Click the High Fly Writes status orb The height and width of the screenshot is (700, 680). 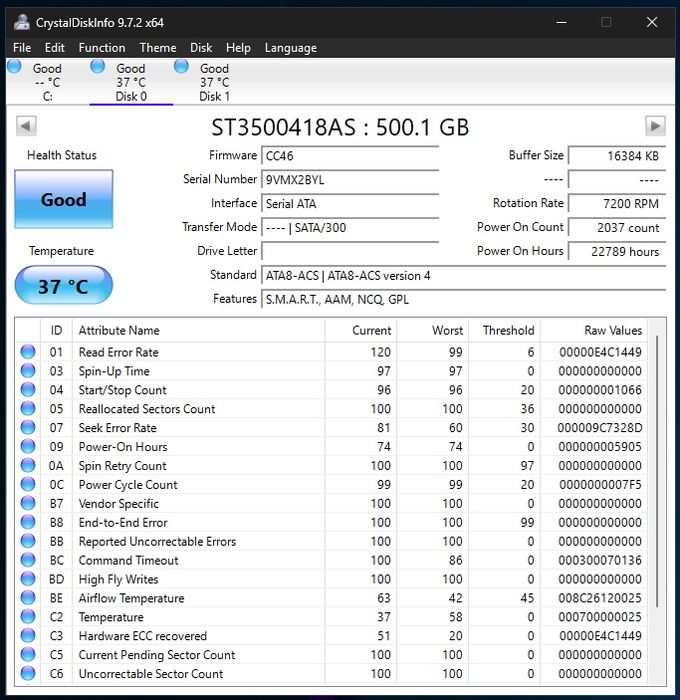pos(28,579)
